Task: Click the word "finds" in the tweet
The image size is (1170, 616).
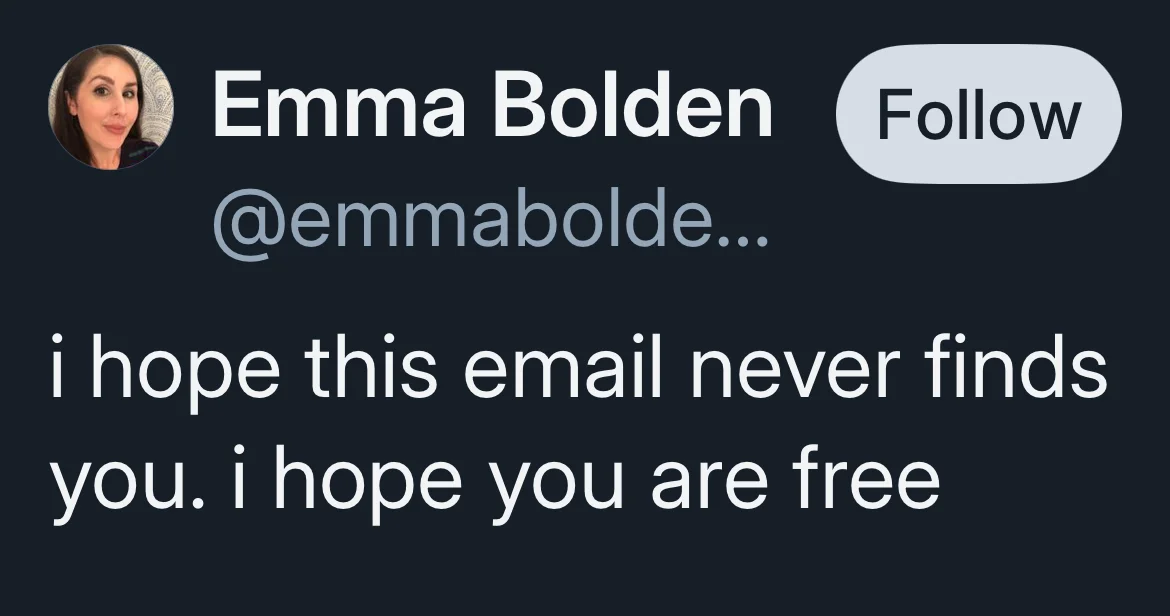Action: [1015, 369]
